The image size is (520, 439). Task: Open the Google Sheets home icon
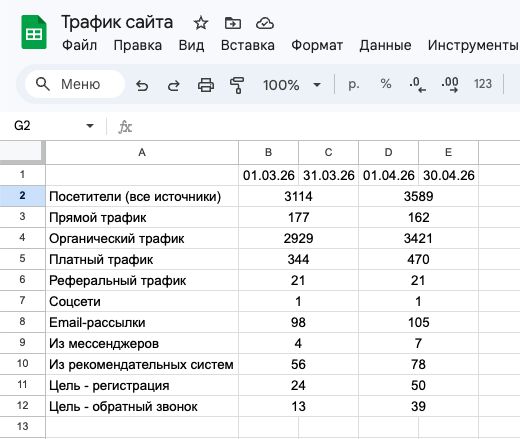(x=34, y=32)
